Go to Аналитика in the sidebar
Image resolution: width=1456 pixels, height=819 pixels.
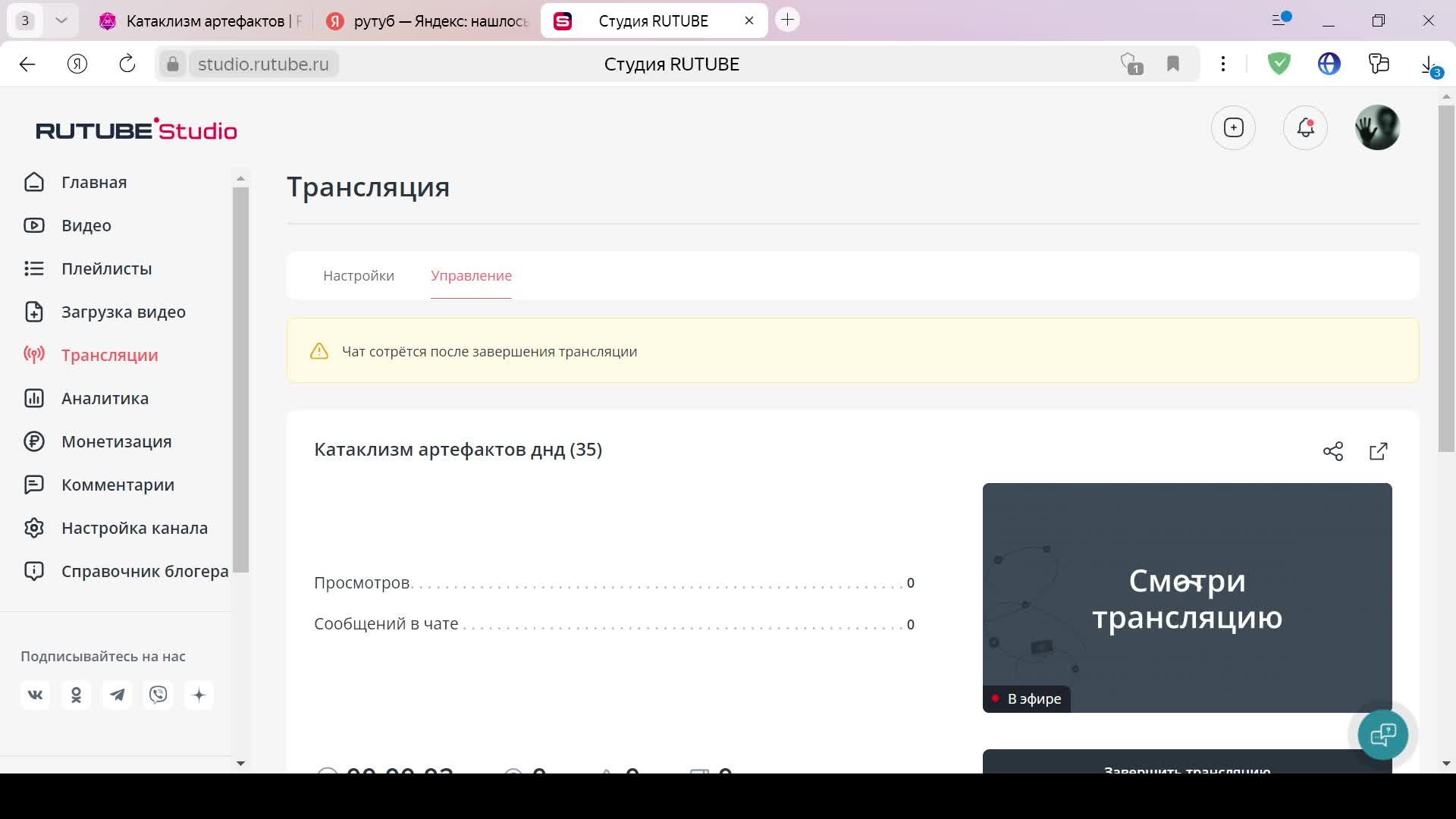105,398
